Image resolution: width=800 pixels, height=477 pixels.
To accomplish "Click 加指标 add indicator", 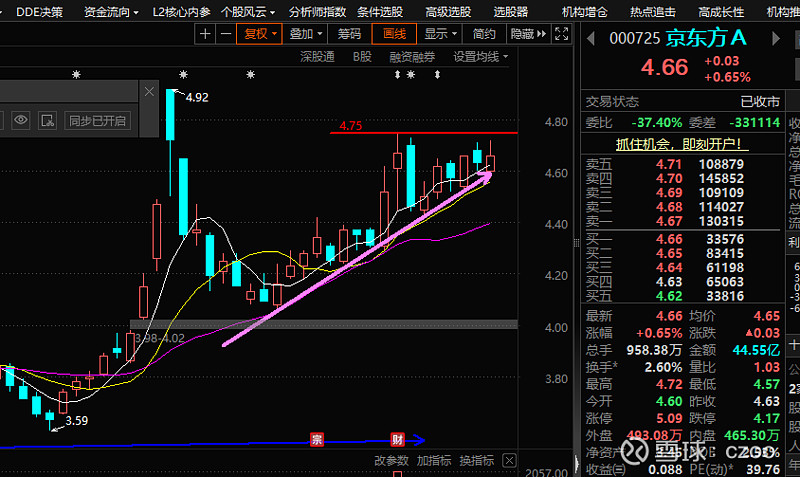I will (x=434, y=461).
